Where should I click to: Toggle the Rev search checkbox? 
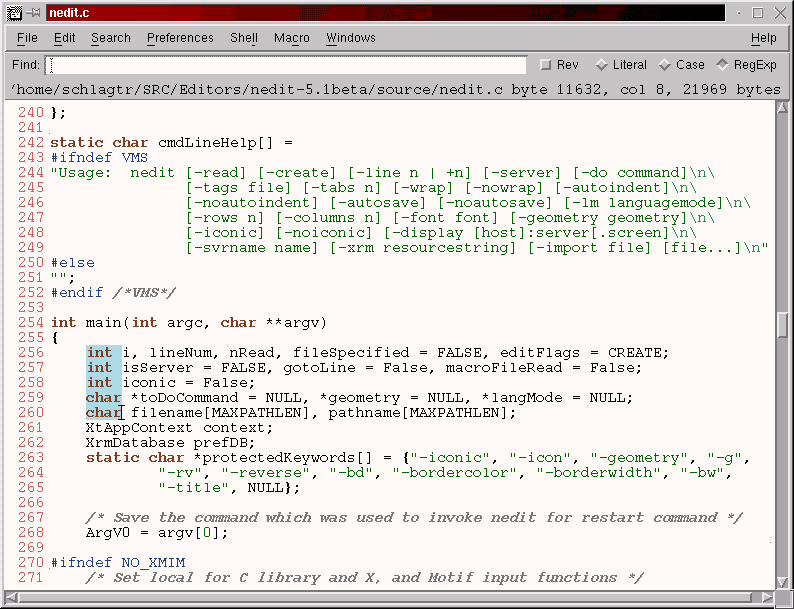(560, 65)
